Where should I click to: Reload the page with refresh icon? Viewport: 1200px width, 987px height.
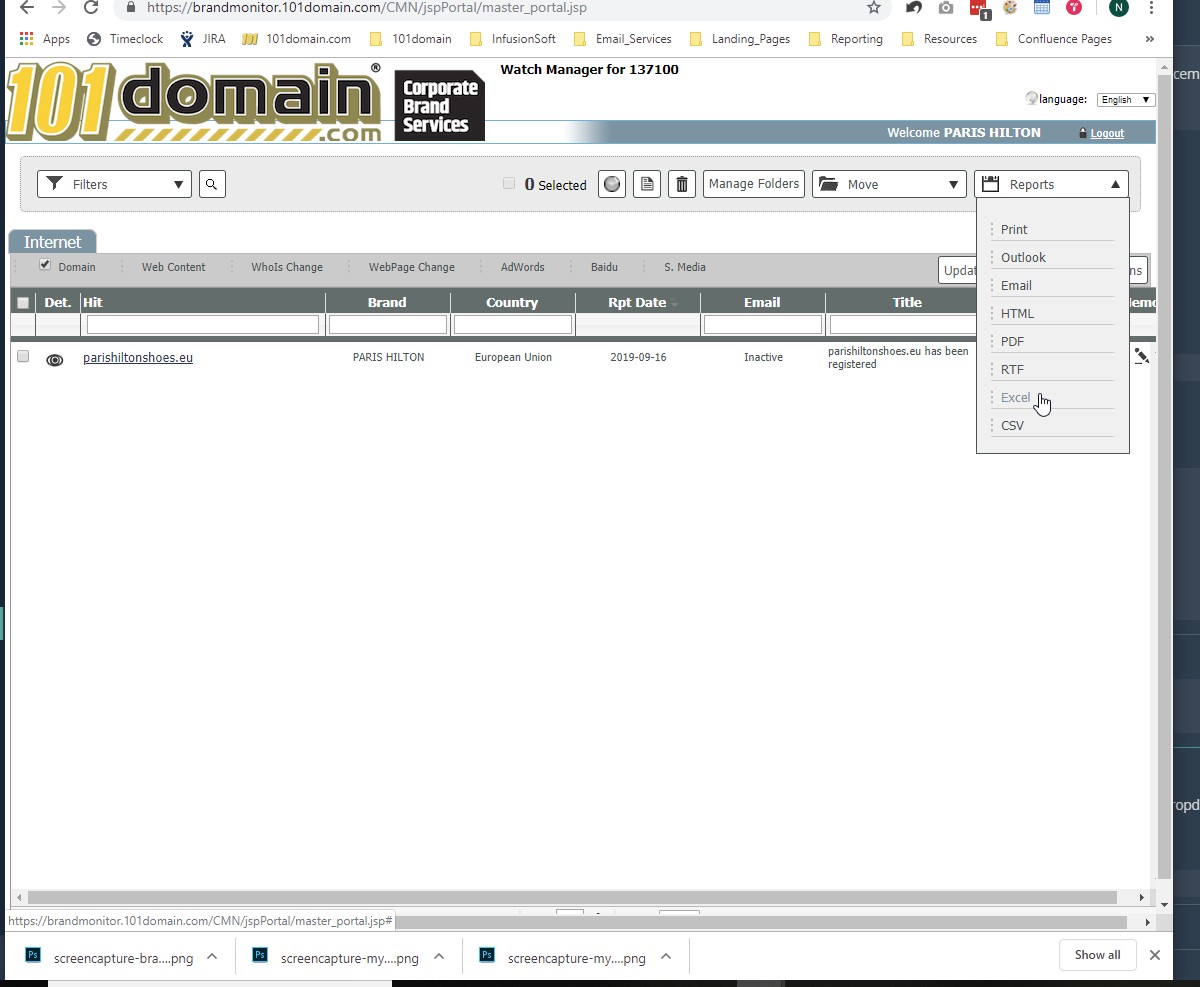91,8
